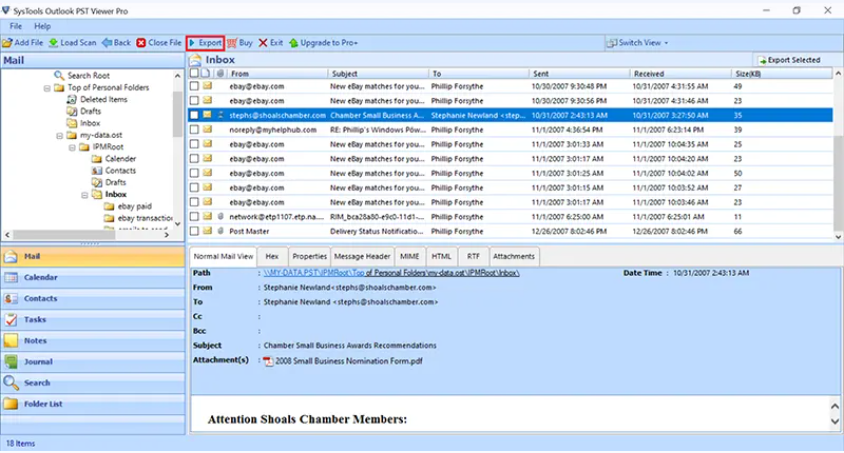Open Folder List in navigation pane
Image resolution: width=844 pixels, height=453 pixels.
click(x=93, y=404)
